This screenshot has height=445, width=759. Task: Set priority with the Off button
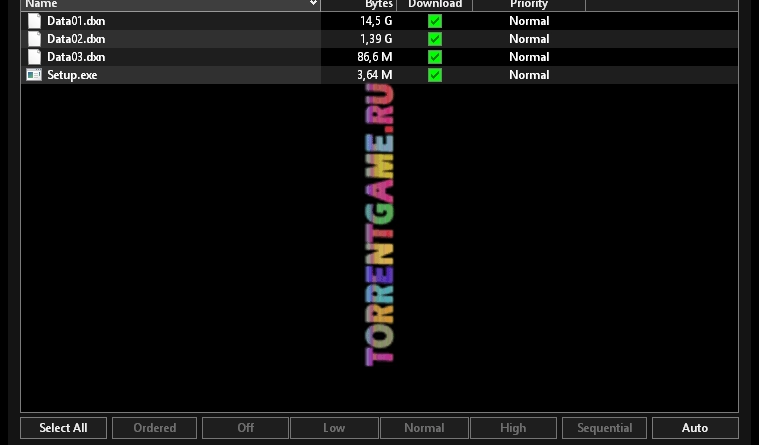[245, 428]
